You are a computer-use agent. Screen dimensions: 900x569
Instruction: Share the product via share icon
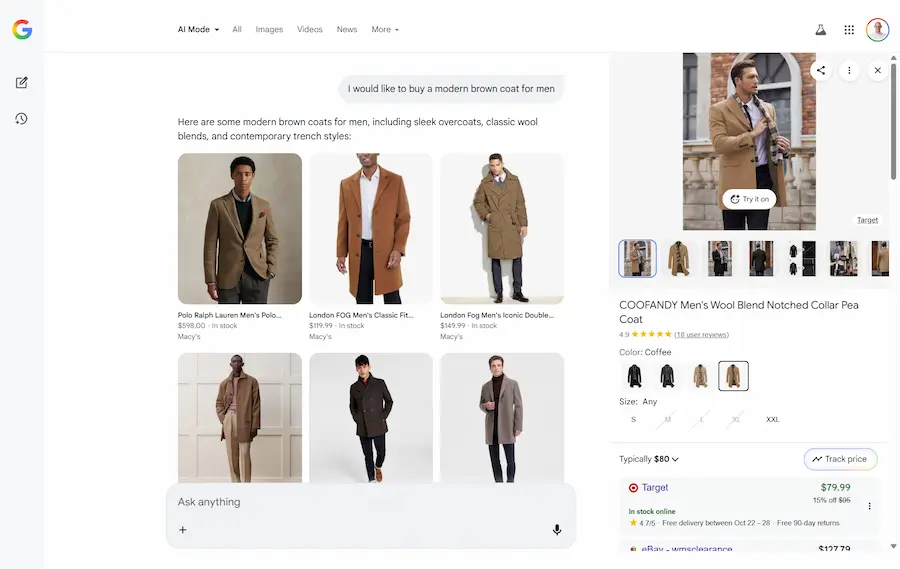821,70
